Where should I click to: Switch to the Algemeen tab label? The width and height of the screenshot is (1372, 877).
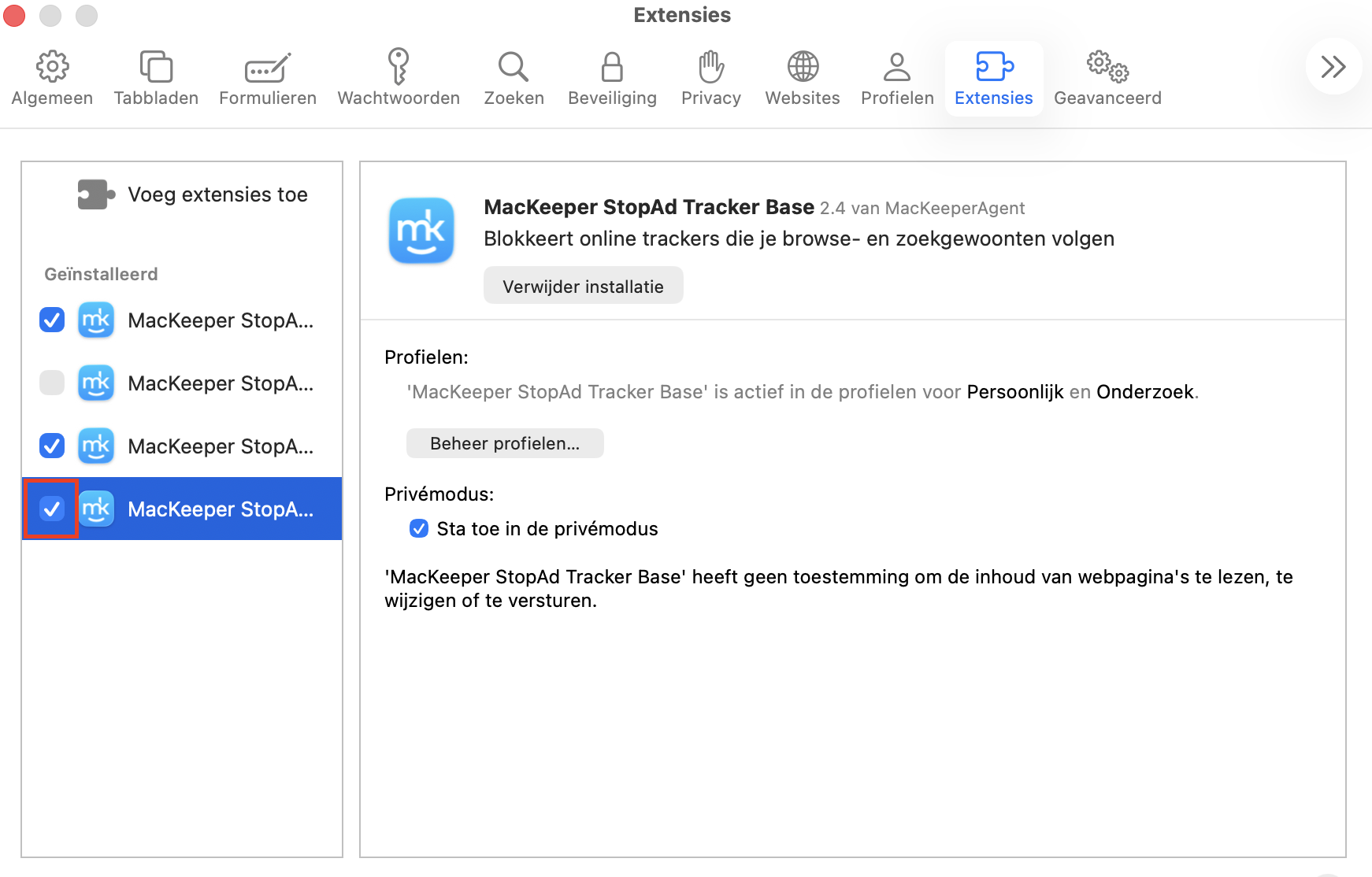[52, 98]
